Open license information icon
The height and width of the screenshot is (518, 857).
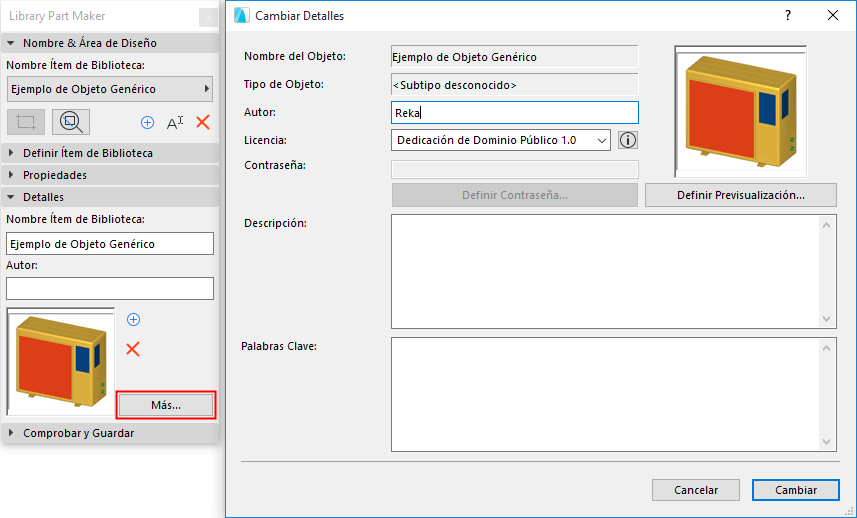pos(628,141)
